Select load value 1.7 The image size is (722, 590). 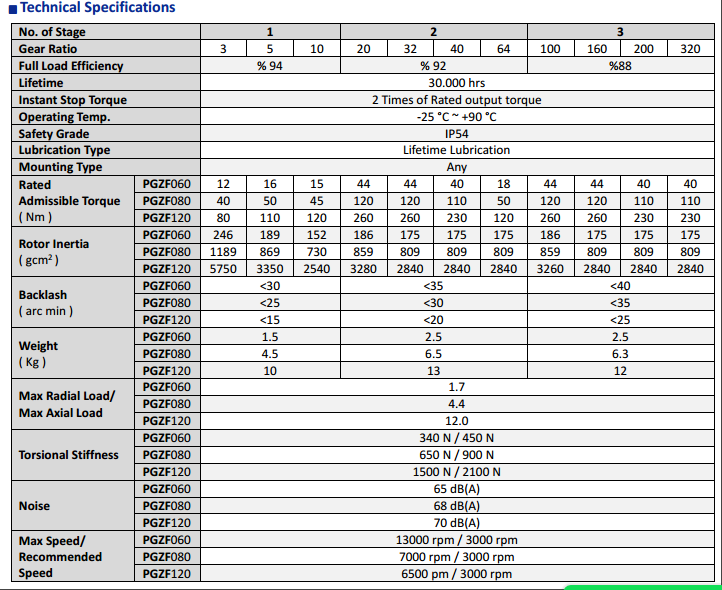tap(457, 387)
